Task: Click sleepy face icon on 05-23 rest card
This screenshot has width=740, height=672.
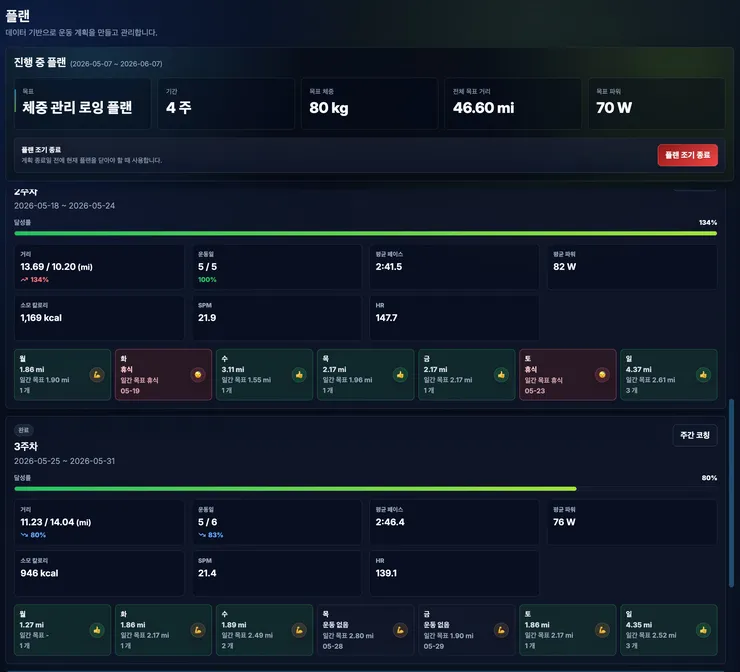Action: 602,375
